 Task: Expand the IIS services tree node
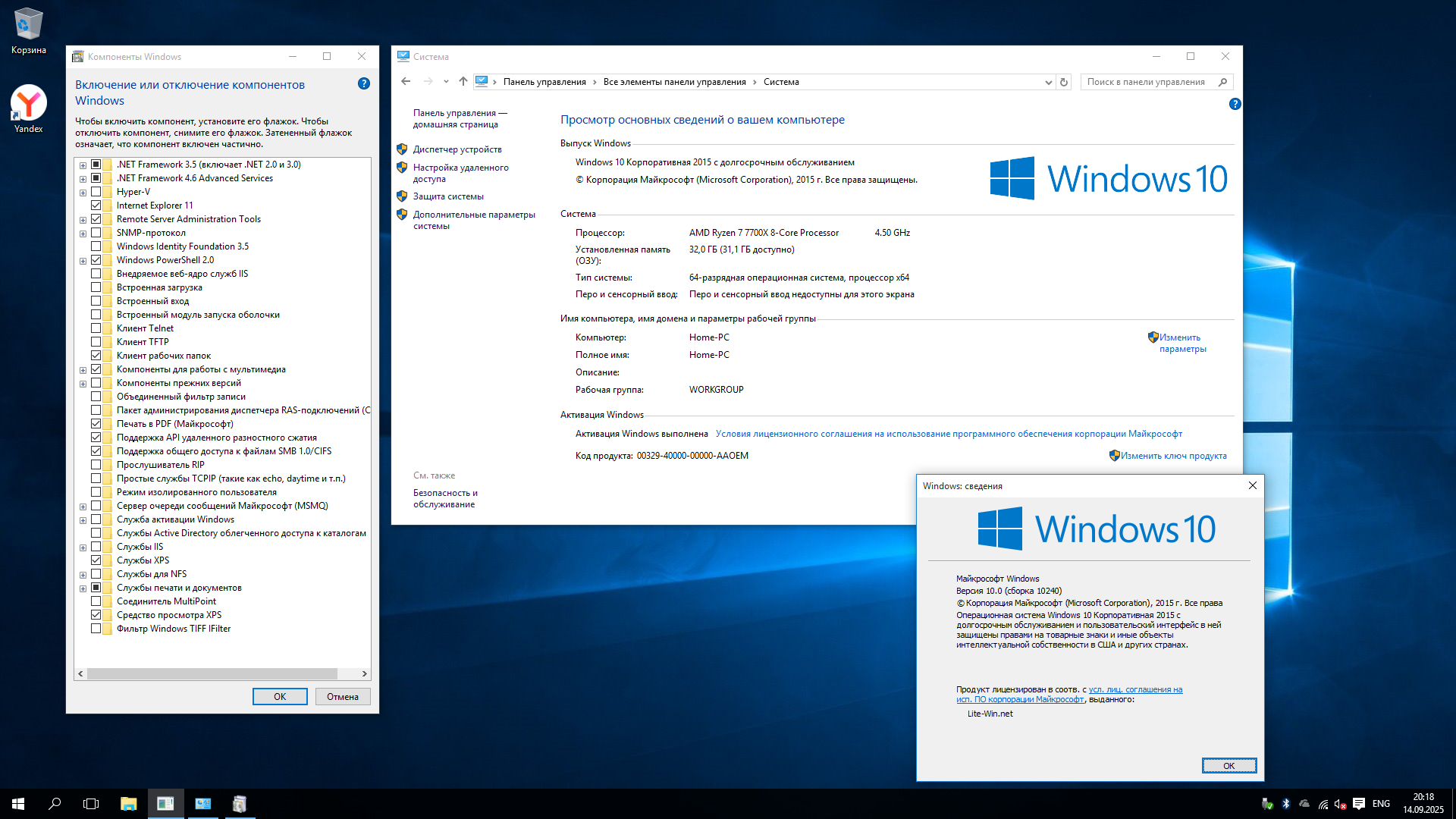coord(83,547)
